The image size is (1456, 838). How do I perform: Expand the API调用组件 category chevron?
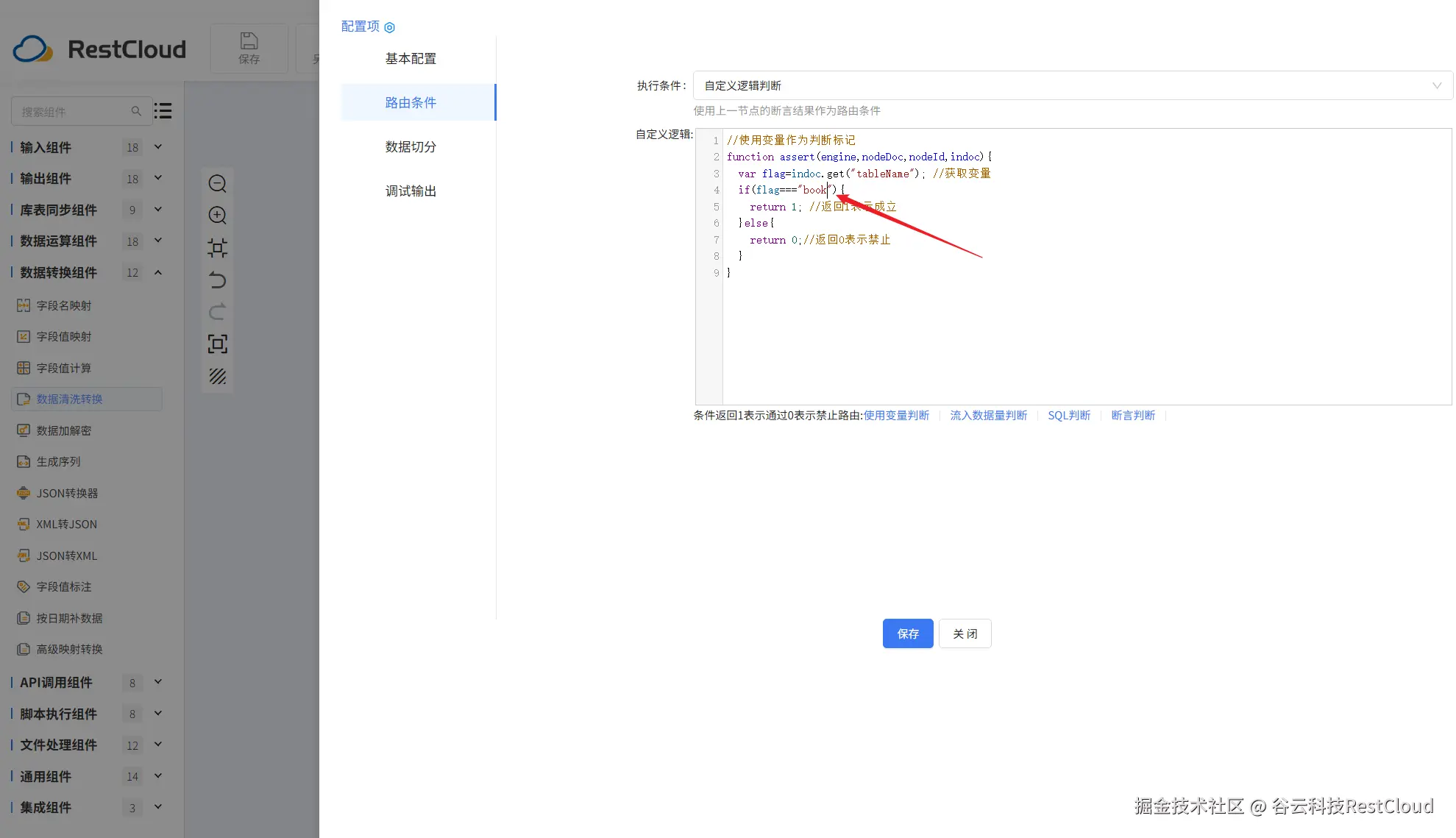(158, 682)
